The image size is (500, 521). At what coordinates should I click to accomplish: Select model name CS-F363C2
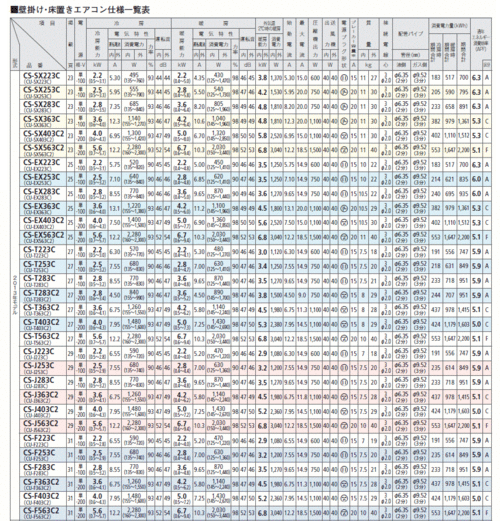tap(41, 482)
